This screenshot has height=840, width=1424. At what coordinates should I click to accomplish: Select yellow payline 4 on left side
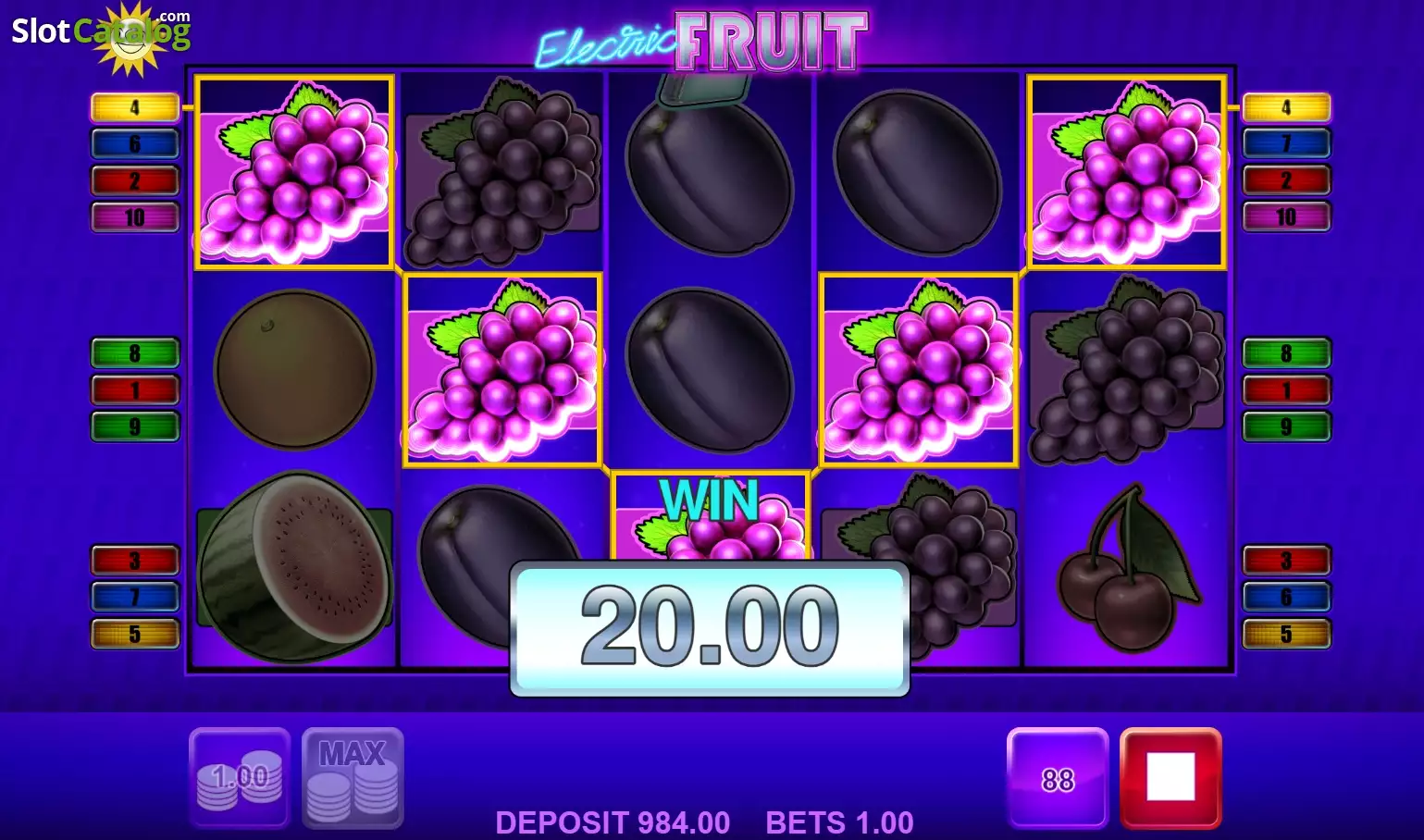[135, 107]
